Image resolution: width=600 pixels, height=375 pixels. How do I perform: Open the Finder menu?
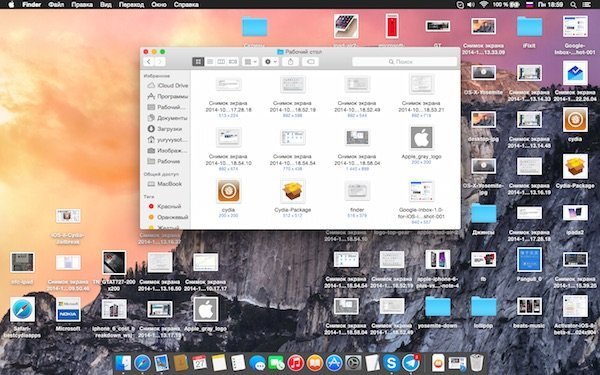point(32,5)
